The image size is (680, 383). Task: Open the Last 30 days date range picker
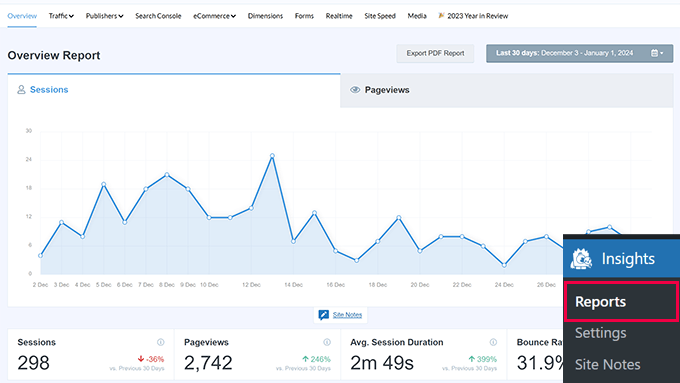(579, 53)
